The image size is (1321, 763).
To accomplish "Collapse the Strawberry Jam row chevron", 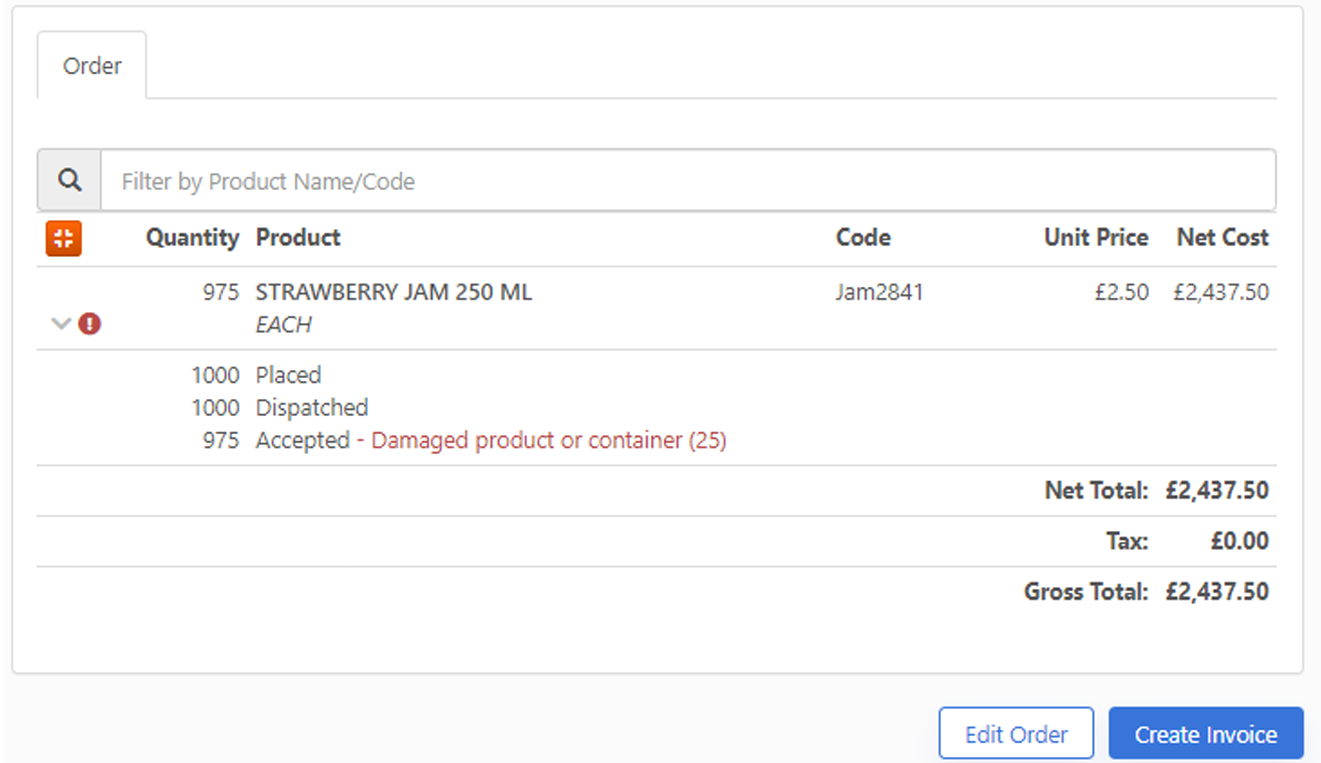I will click(x=61, y=323).
